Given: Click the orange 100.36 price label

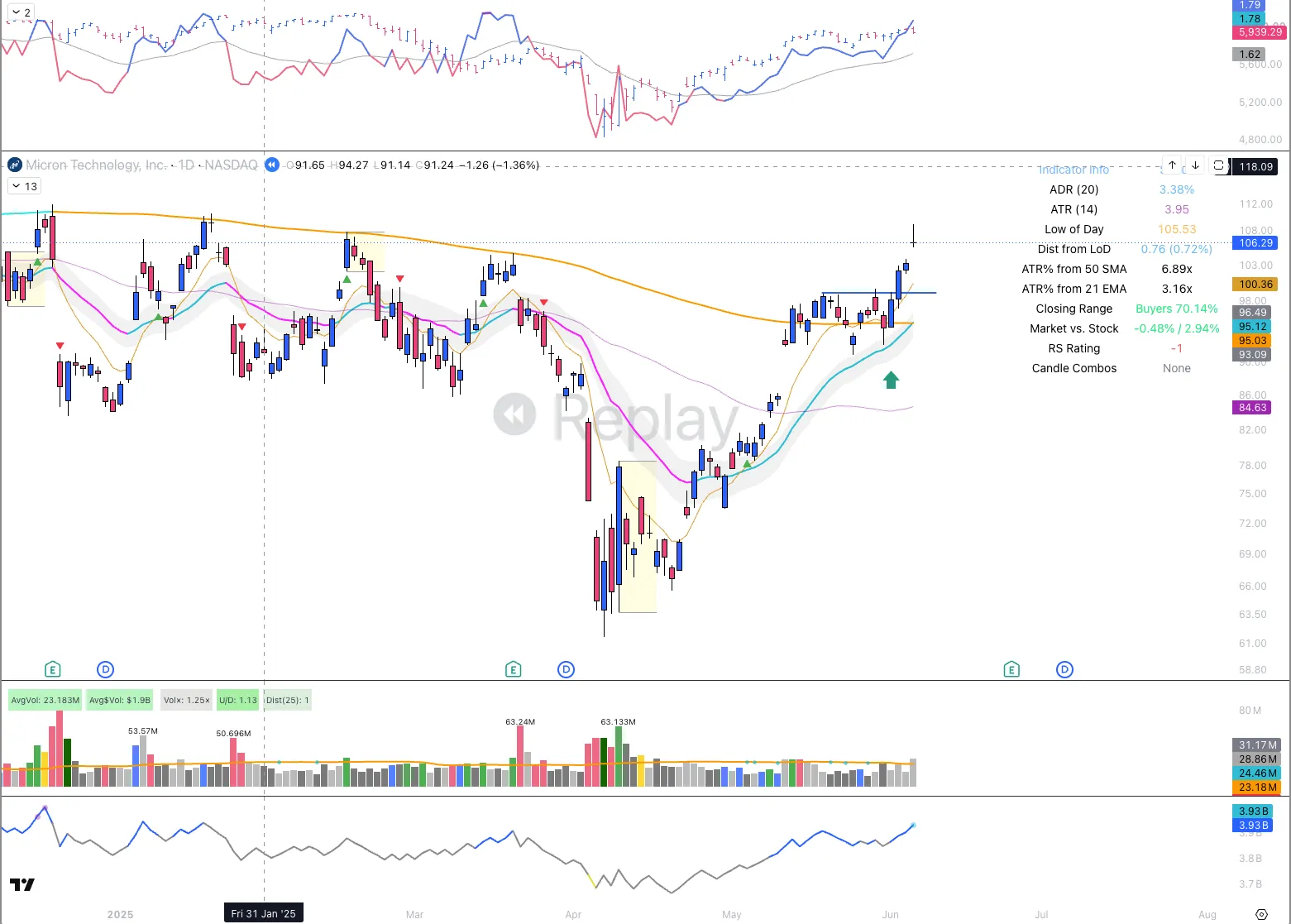Looking at the screenshot, I should (1255, 284).
